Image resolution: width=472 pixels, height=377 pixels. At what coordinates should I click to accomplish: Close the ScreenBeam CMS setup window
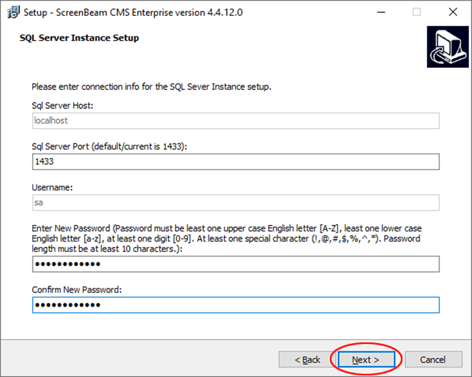[453, 12]
